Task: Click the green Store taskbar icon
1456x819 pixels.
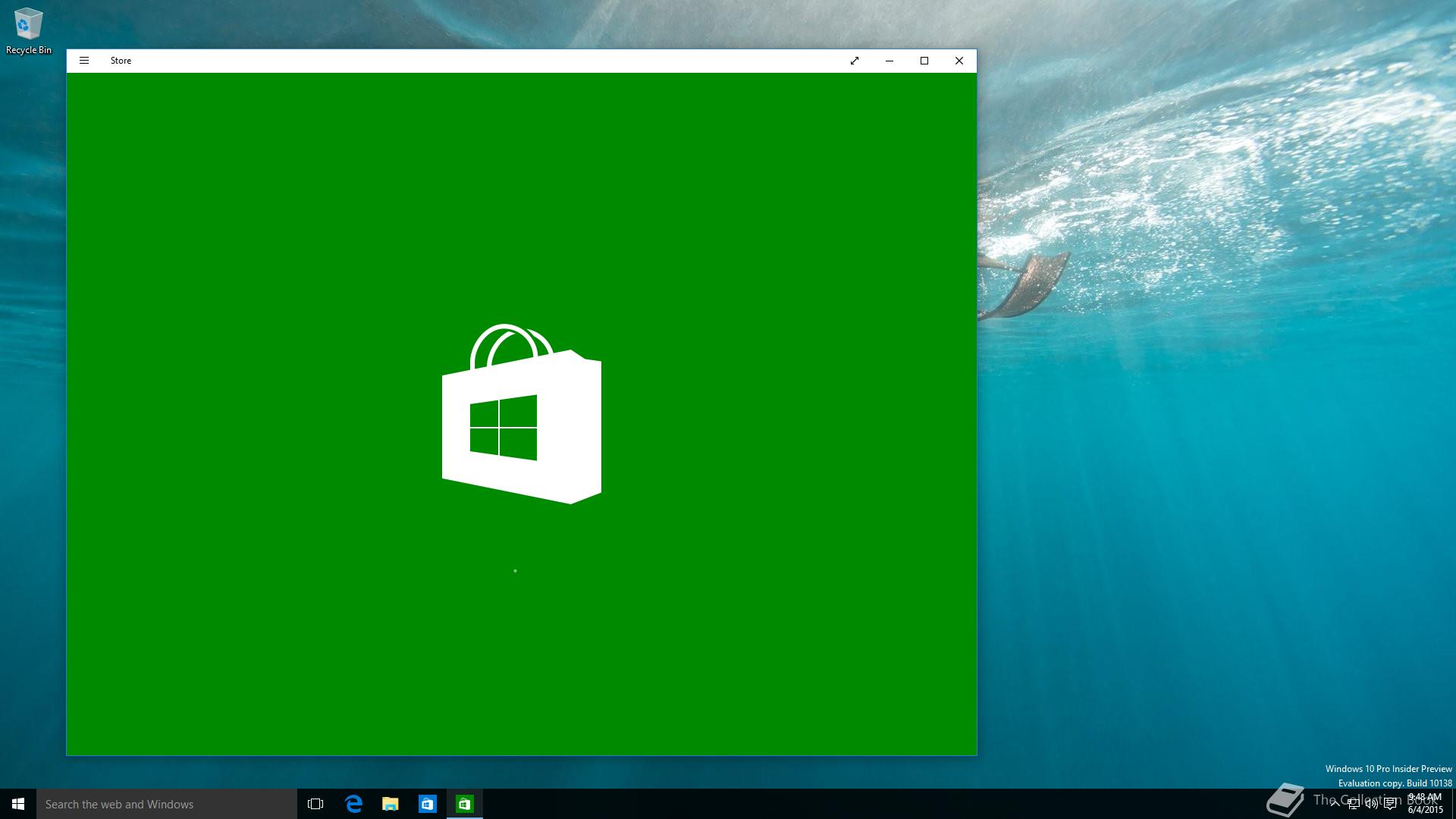Action: pyautogui.click(x=465, y=804)
